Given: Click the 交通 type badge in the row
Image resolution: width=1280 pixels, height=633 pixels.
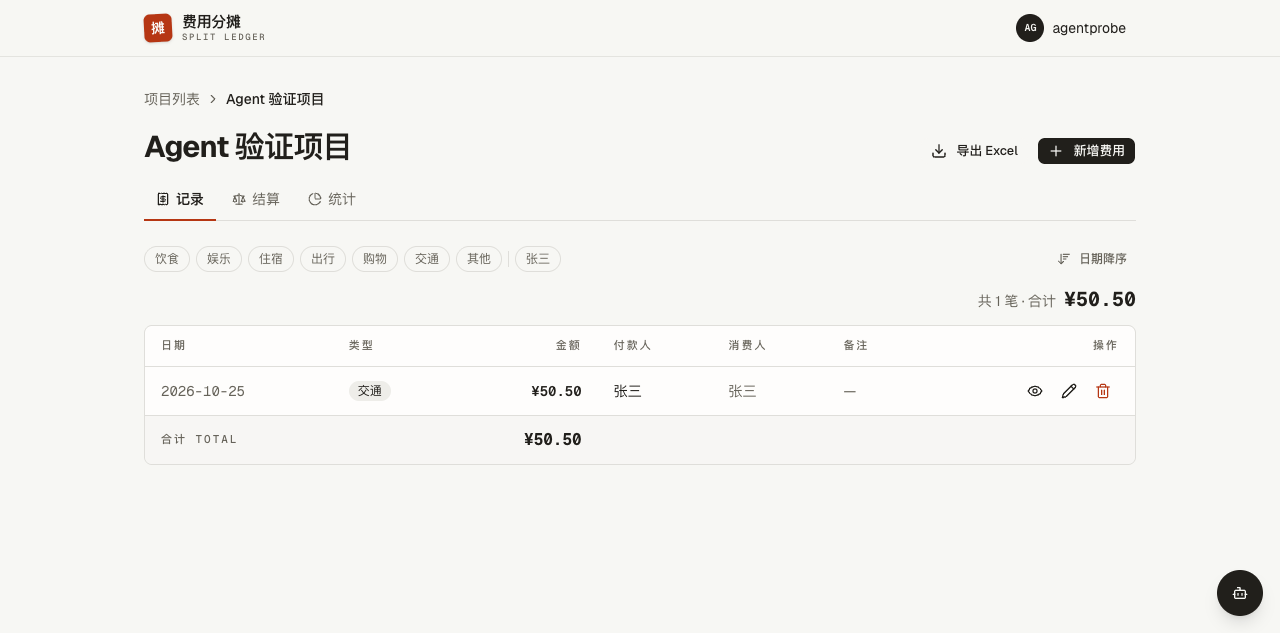Looking at the screenshot, I should [370, 391].
